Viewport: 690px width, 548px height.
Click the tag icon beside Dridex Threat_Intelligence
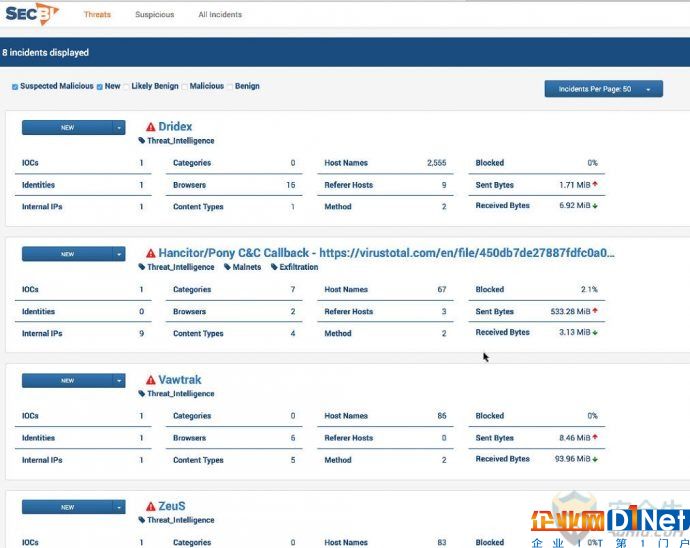(x=141, y=140)
